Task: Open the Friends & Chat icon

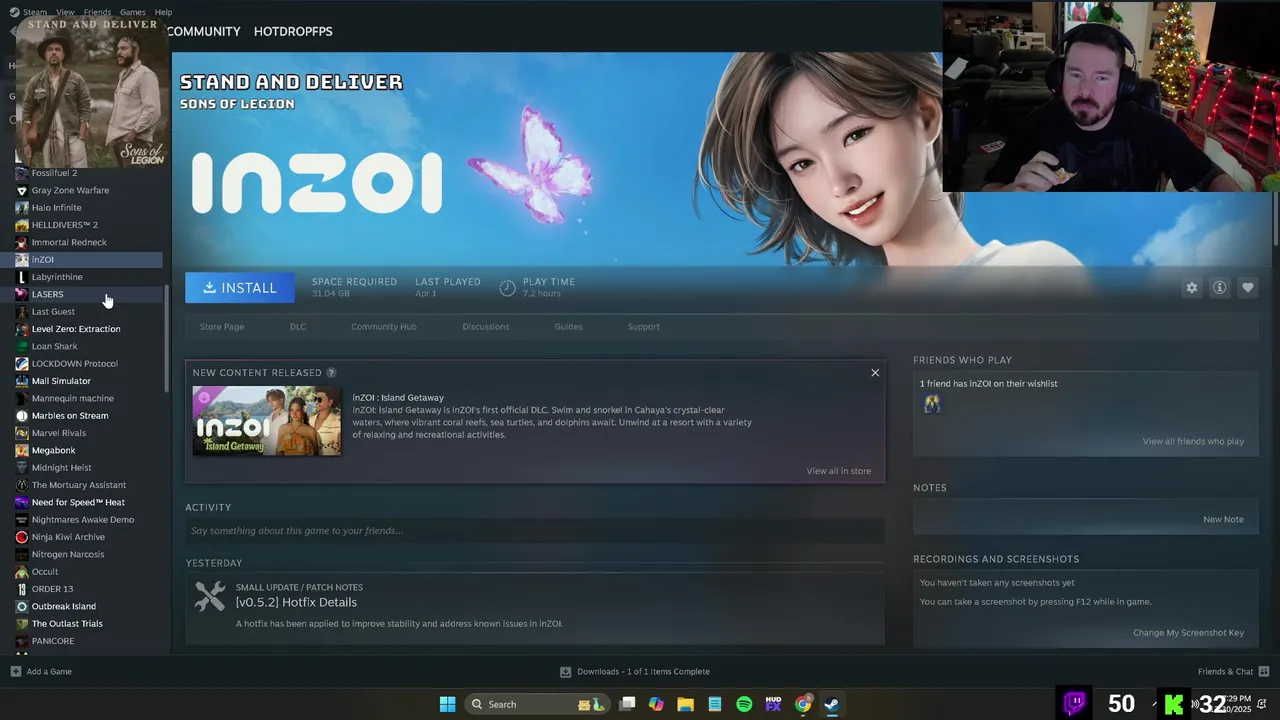Action: click(x=1263, y=671)
